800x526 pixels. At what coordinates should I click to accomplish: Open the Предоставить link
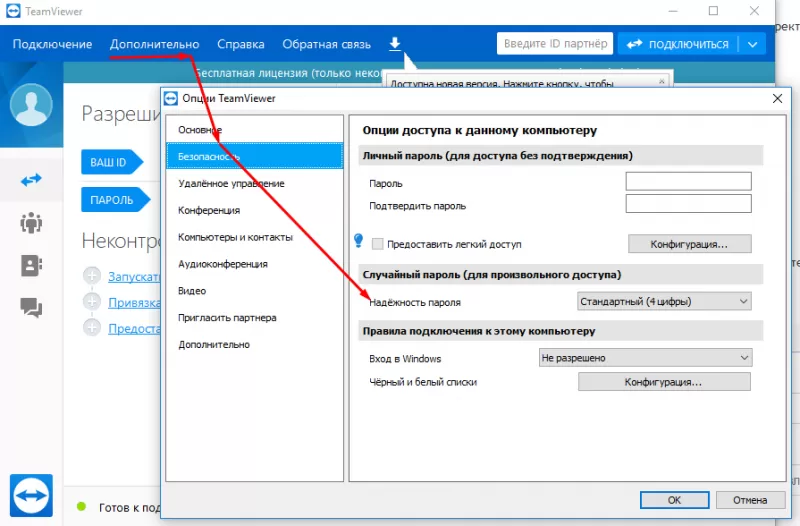click(134, 328)
